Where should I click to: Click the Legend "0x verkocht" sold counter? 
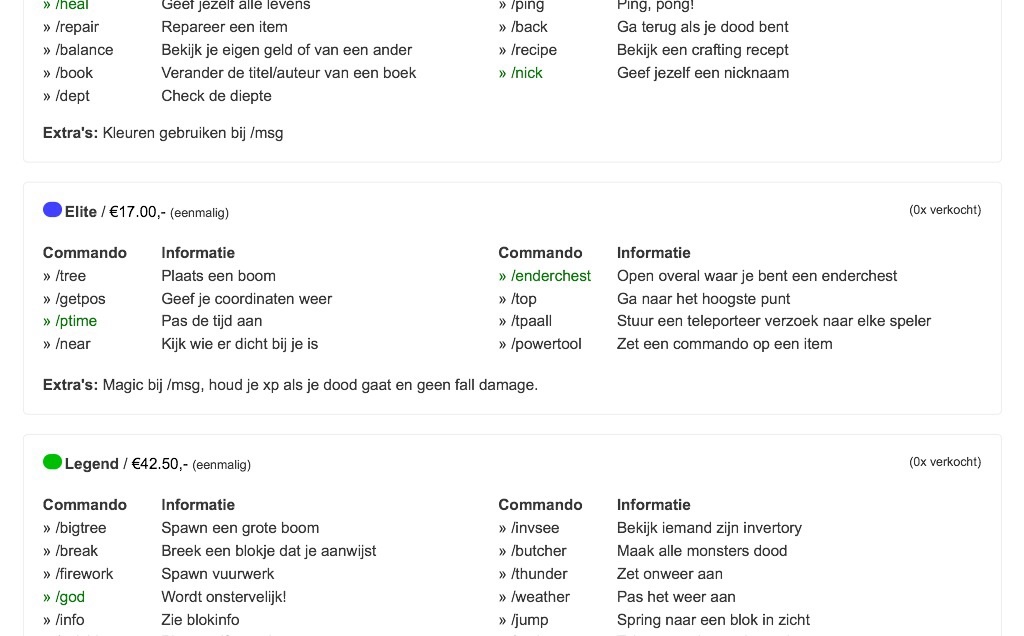(x=944, y=462)
